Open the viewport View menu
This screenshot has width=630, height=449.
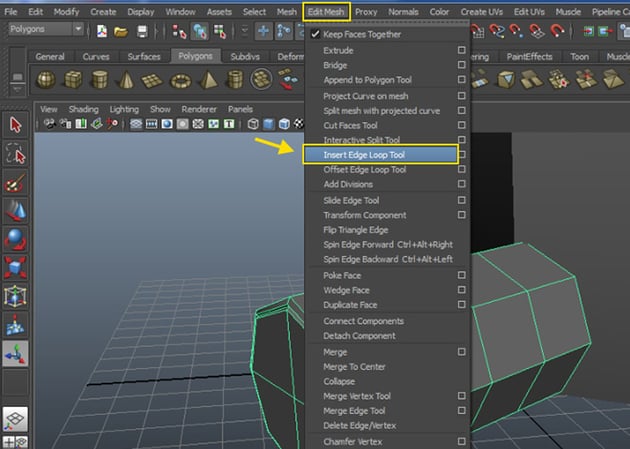tap(49, 109)
